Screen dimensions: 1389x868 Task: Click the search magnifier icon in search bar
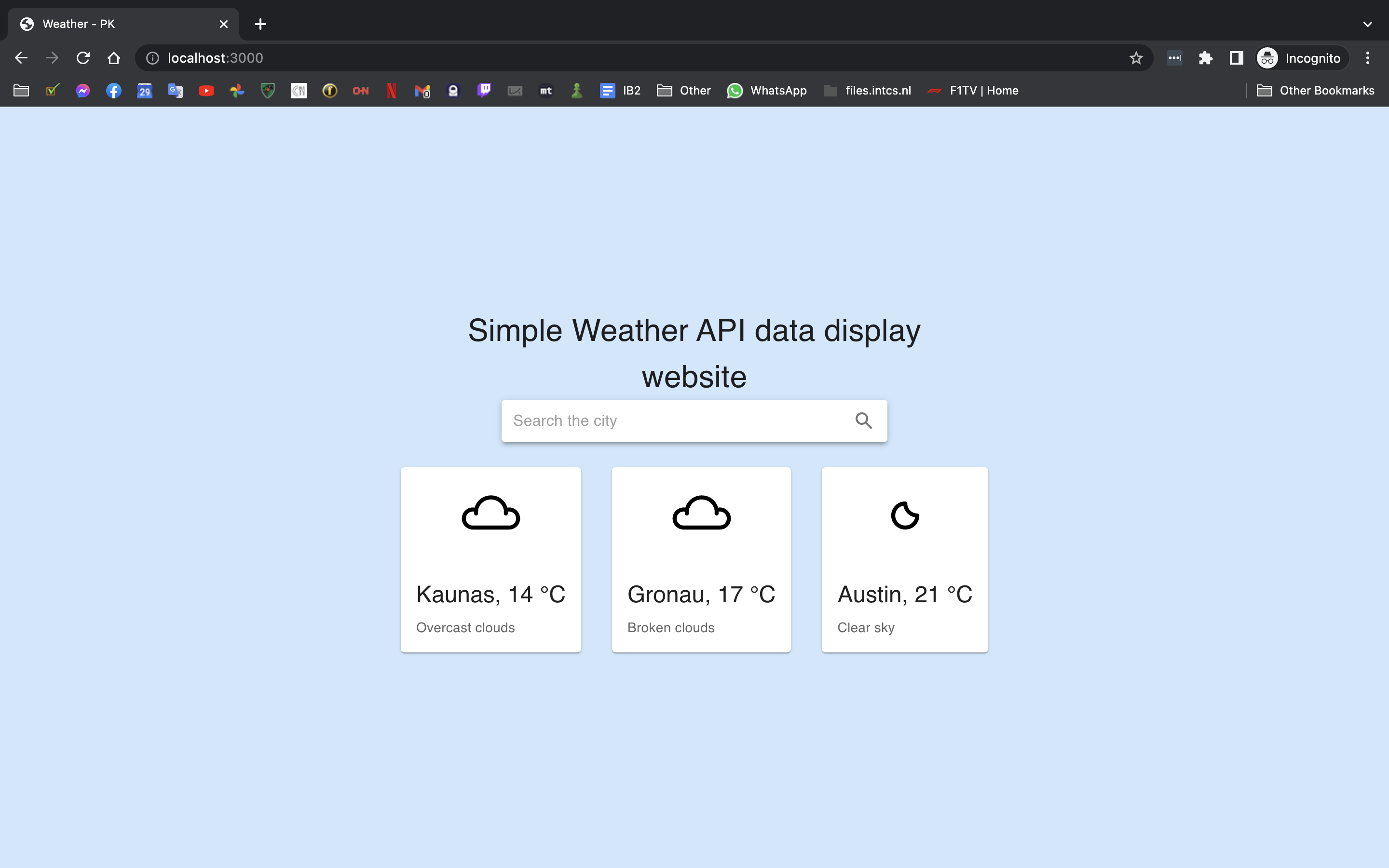[863, 420]
